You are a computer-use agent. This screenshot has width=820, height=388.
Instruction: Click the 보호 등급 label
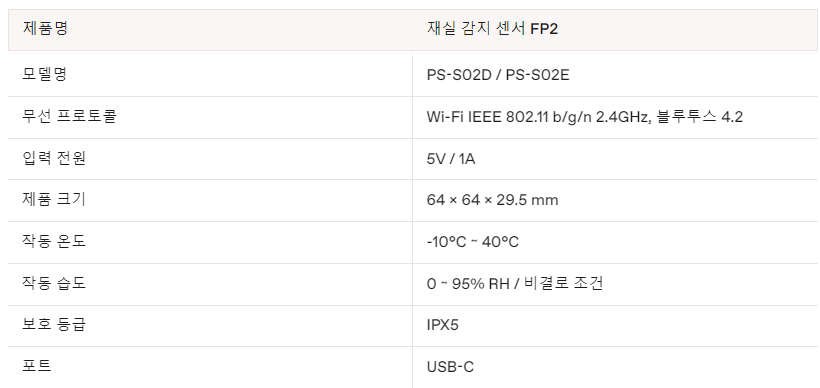(54, 324)
